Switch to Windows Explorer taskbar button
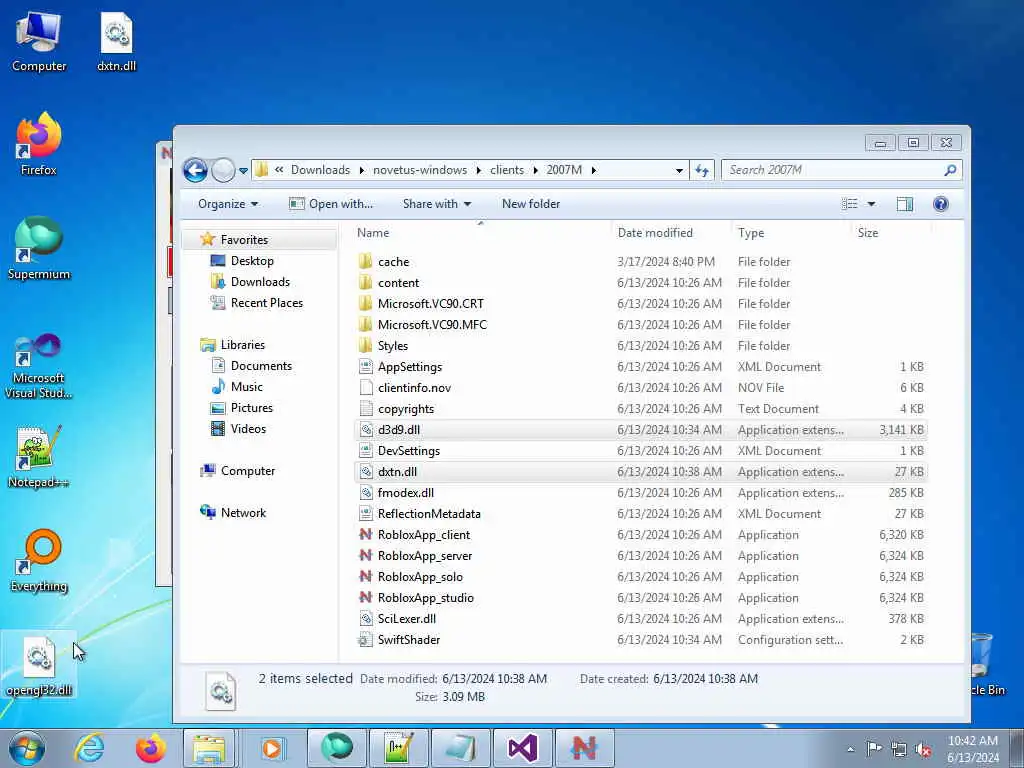Image resolution: width=1024 pixels, height=768 pixels. click(x=209, y=748)
